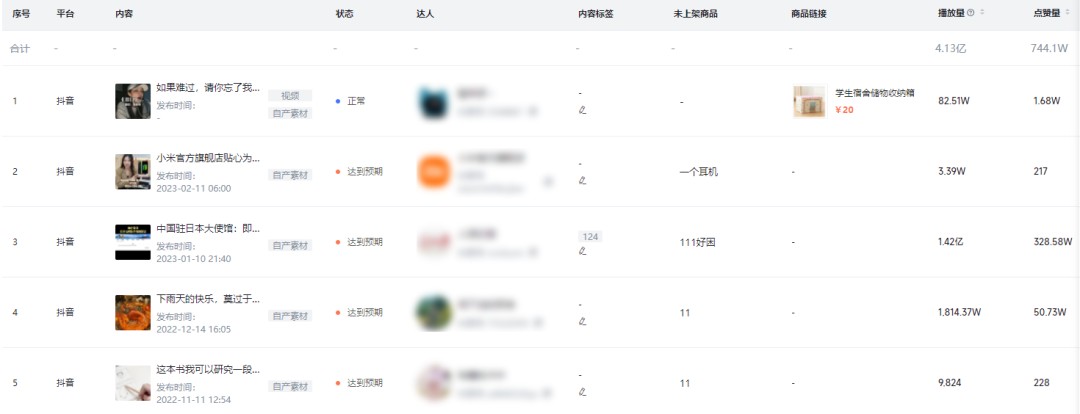Viewport: 1080px width, 414px height.
Task: Click the help icon next to 播放量
Action: pos(970,13)
